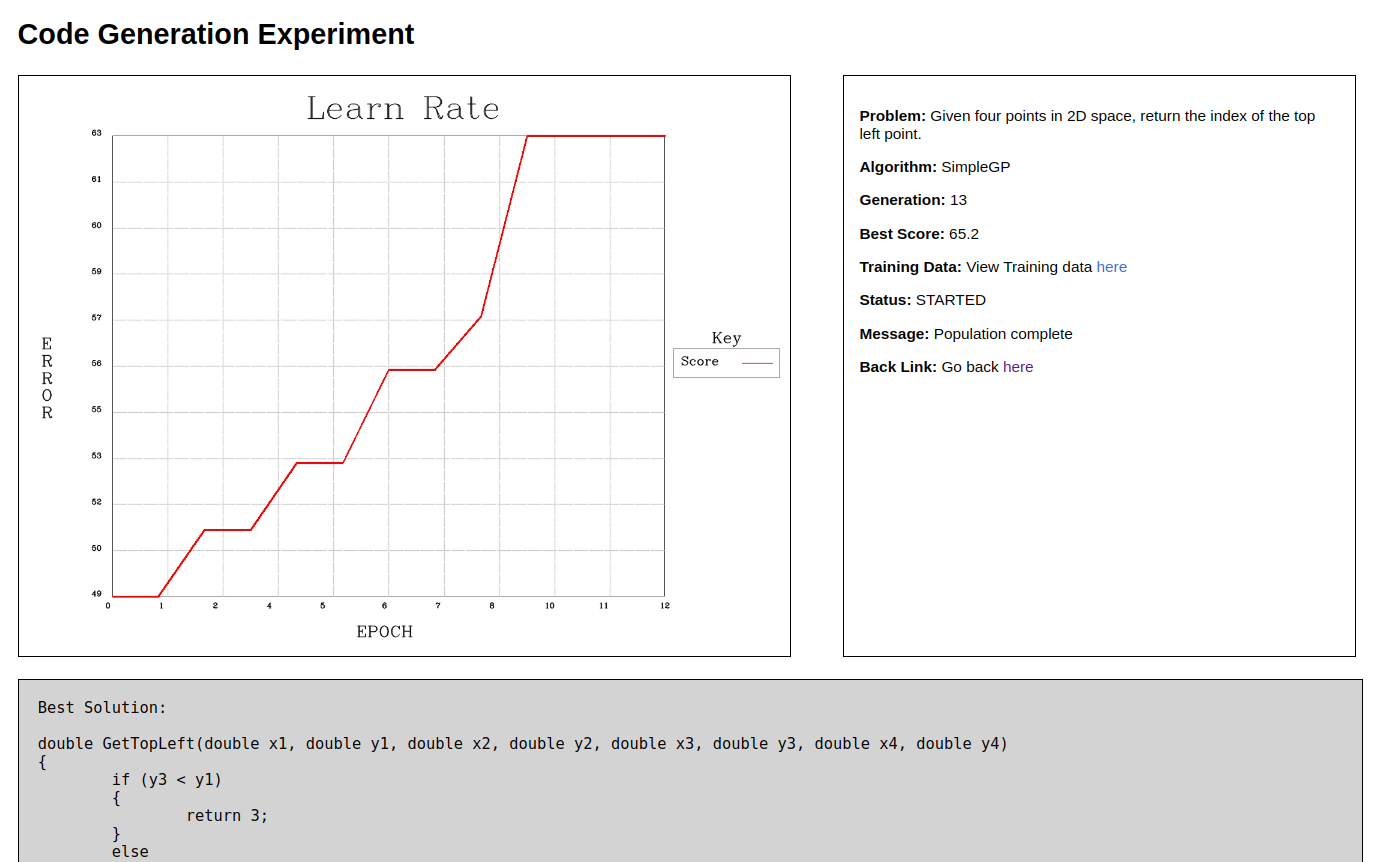
Task: Click y-axis tick label 56
Action: (x=97, y=364)
